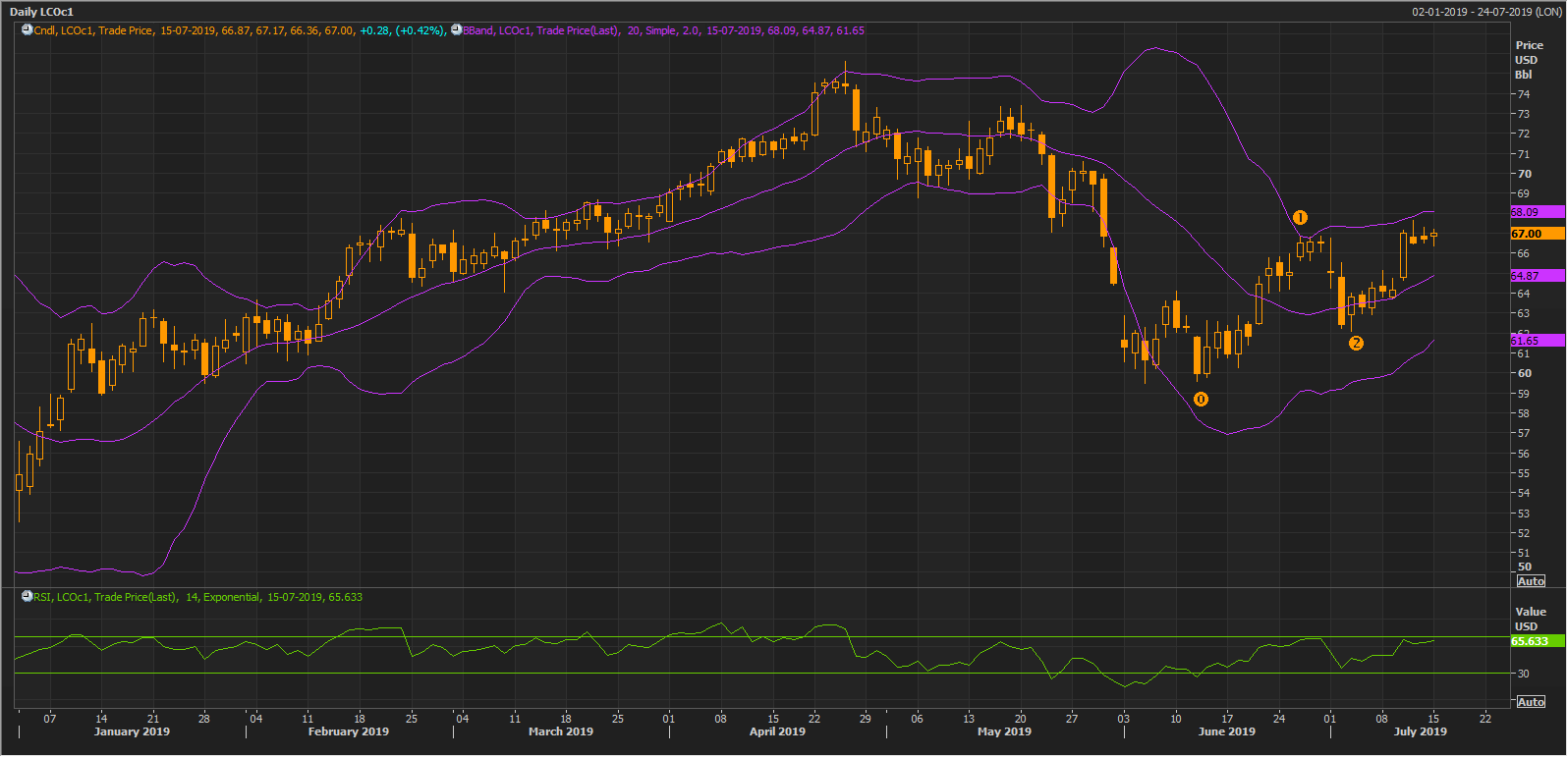
Task: Click July 2019 on time axis
Action: 1421,731
